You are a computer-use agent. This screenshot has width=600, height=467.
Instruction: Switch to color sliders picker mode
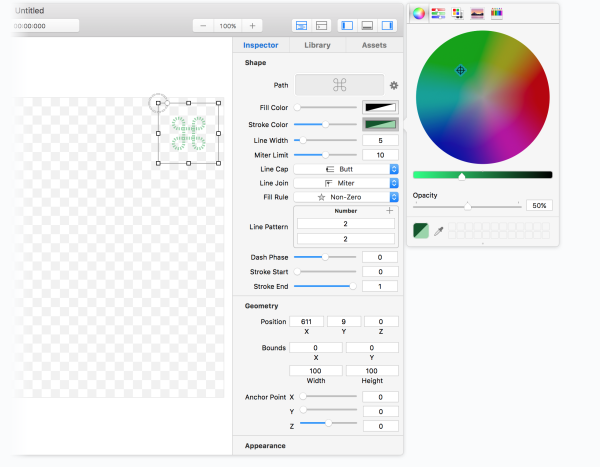pyautogui.click(x=437, y=13)
